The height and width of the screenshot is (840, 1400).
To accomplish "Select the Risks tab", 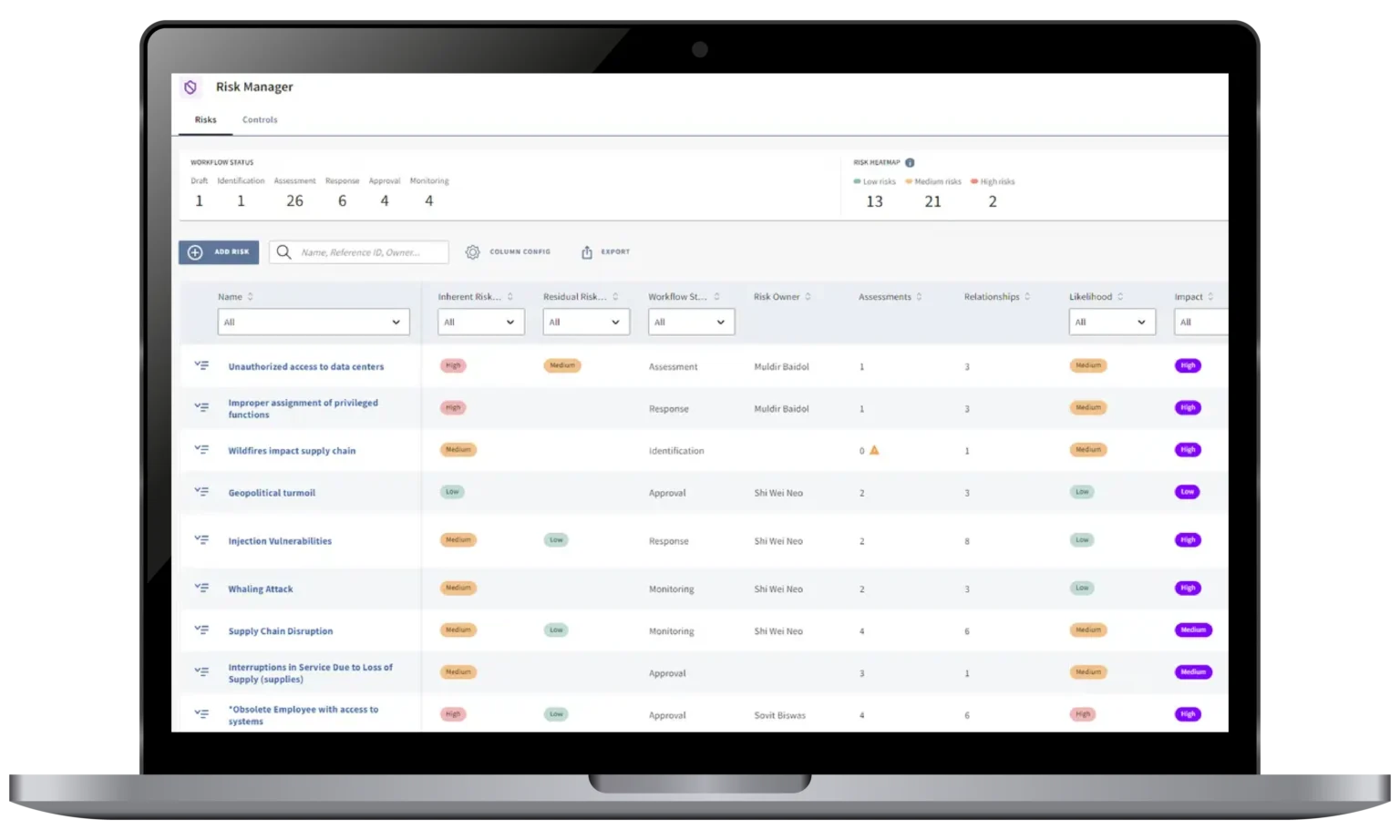I will point(205,120).
